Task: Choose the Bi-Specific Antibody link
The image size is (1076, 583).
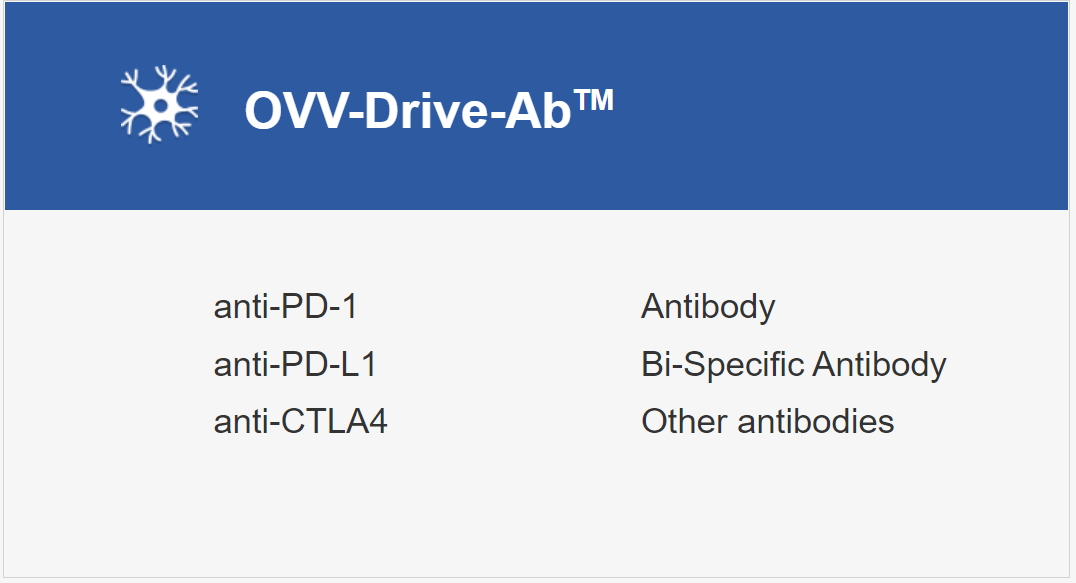Action: pos(793,364)
